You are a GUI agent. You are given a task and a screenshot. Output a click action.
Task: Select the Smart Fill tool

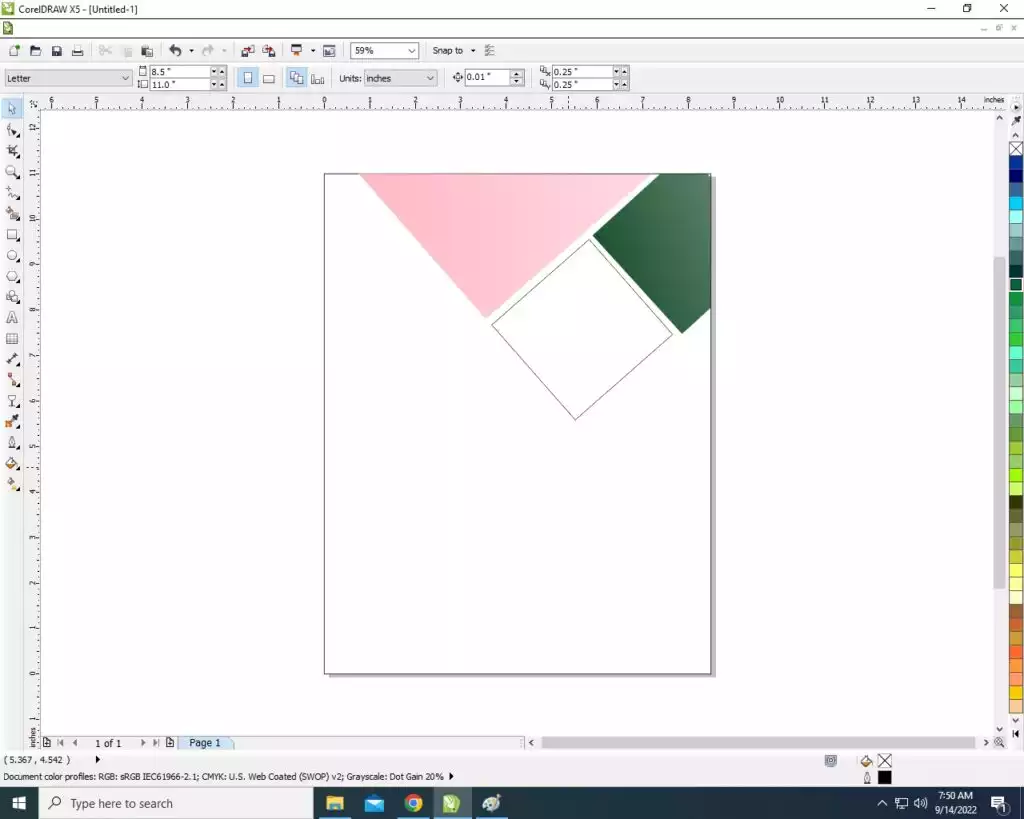12,214
